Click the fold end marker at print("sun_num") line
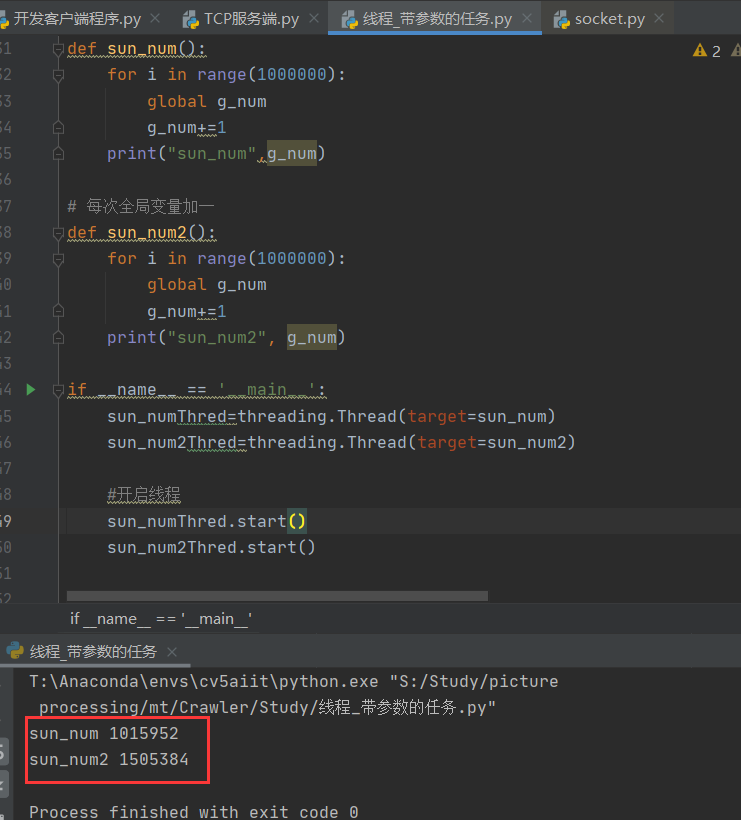The height and width of the screenshot is (820, 741). click(58, 154)
